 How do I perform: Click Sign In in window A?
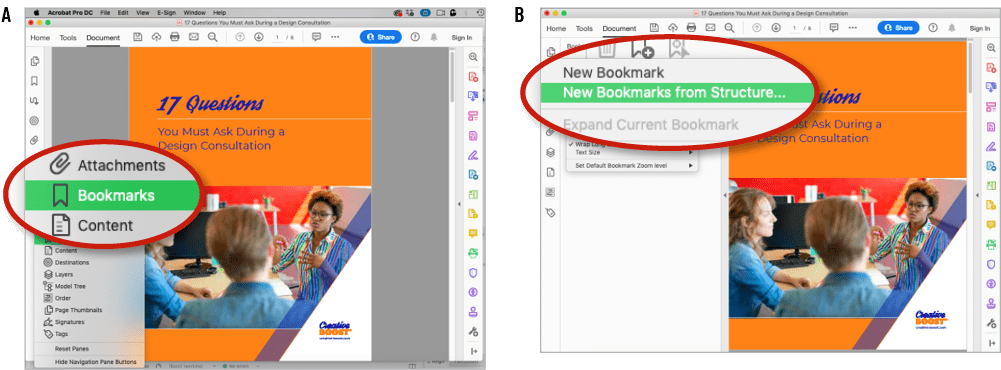tap(462, 38)
